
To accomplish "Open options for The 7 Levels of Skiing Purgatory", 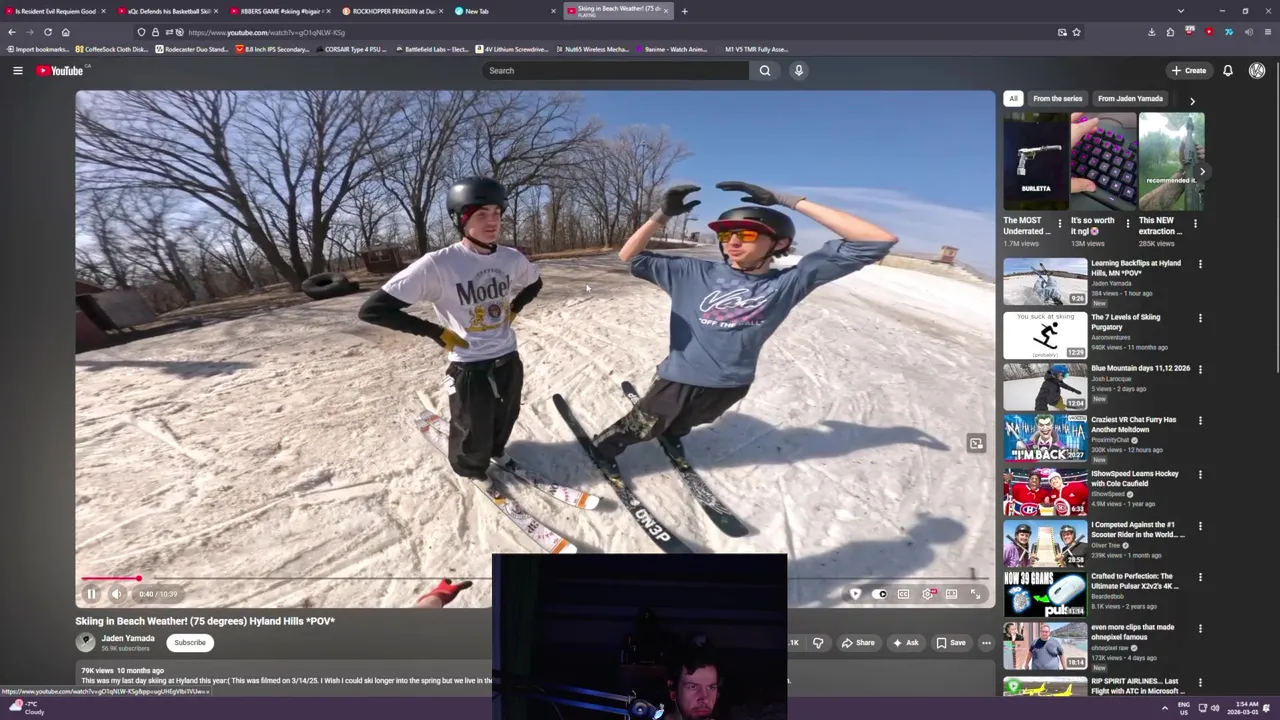I will pos(1200,318).
